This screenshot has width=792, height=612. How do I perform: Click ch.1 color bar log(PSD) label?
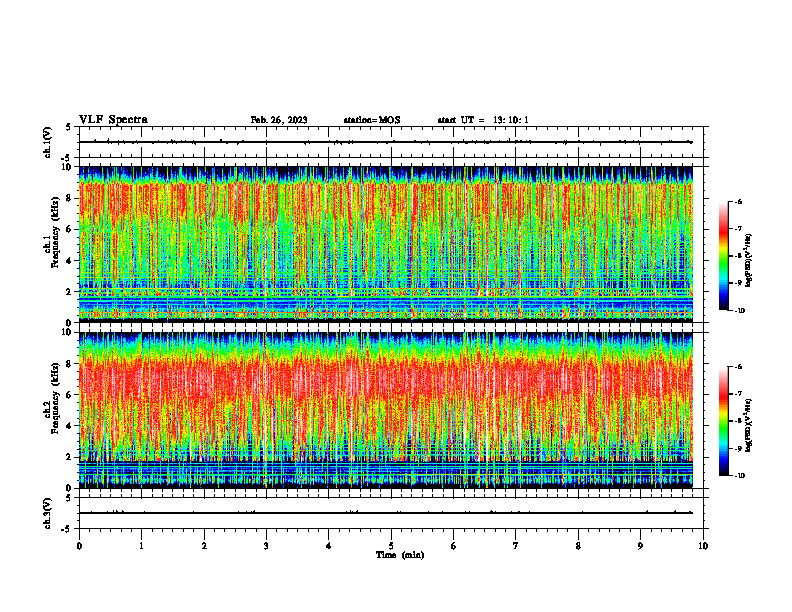[749, 260]
